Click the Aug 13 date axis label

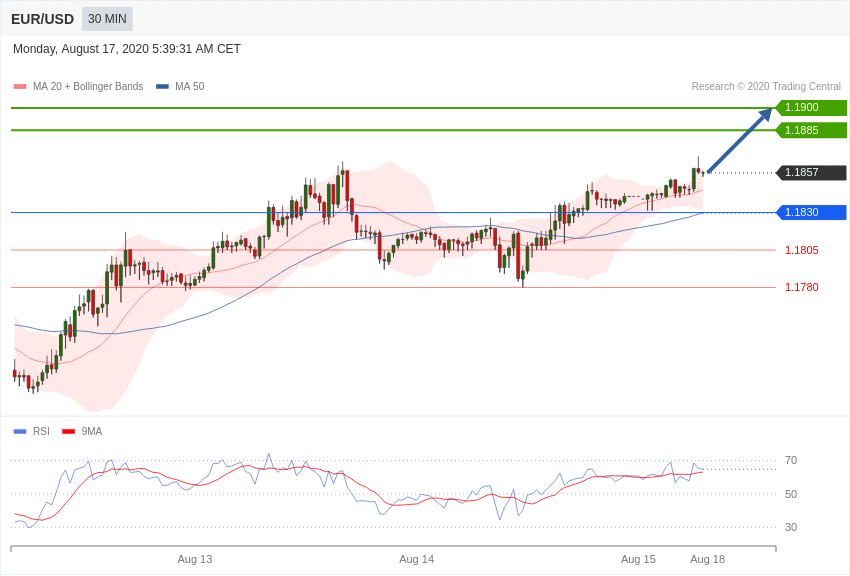(x=195, y=559)
